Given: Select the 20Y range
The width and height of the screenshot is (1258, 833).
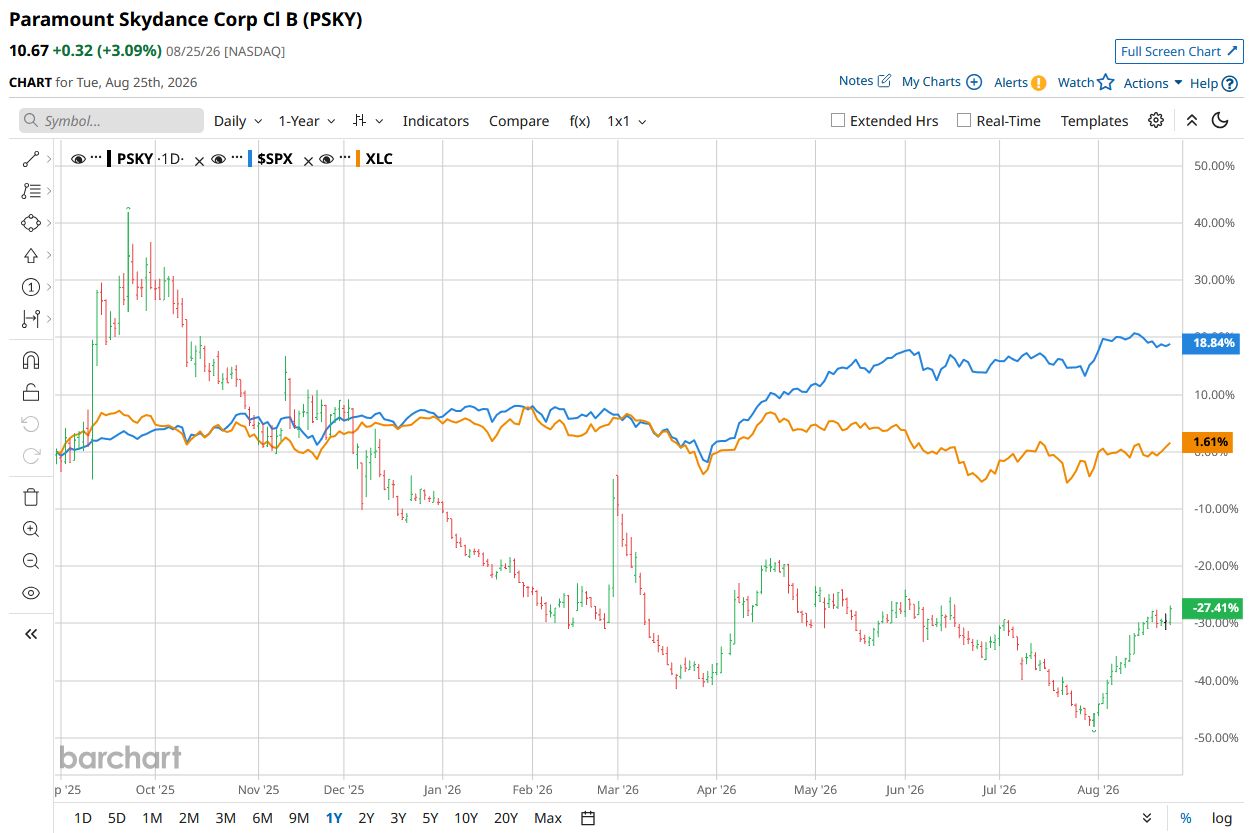Looking at the screenshot, I should (x=506, y=818).
